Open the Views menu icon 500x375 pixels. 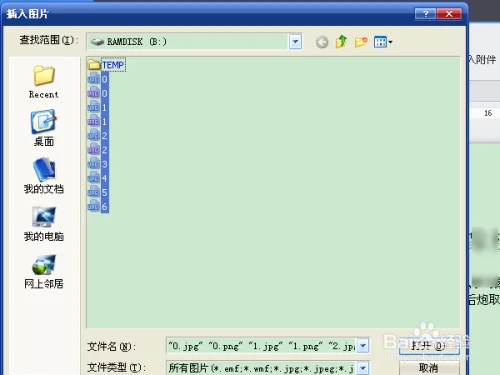pyautogui.click(x=383, y=42)
